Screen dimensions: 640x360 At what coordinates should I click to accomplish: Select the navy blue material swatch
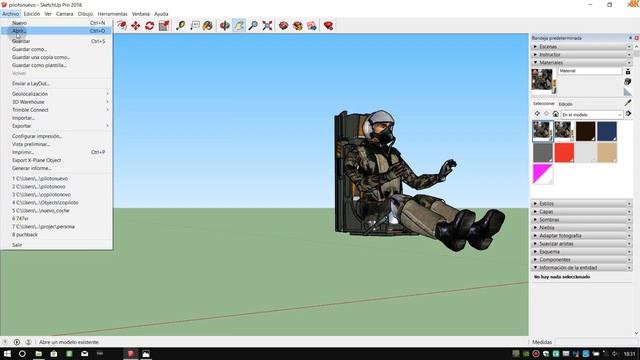tap(607, 131)
